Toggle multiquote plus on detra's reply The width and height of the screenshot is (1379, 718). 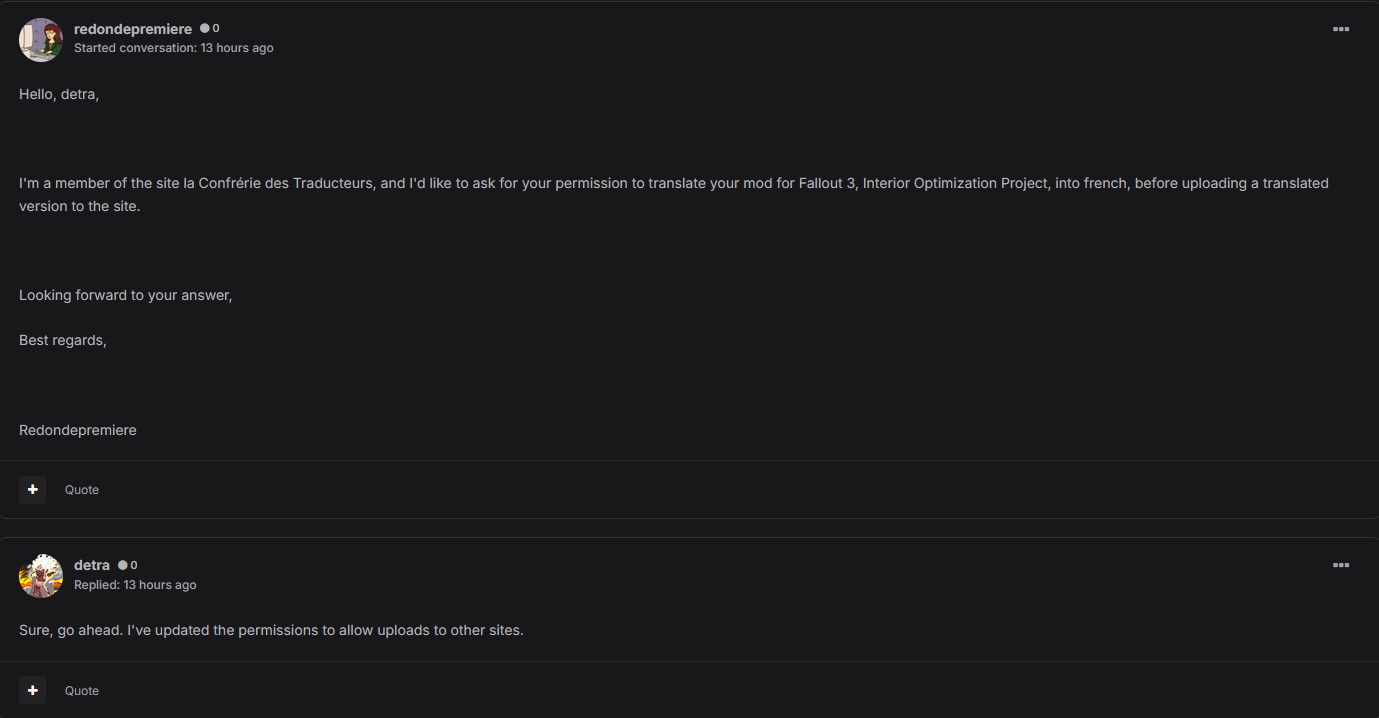32,690
